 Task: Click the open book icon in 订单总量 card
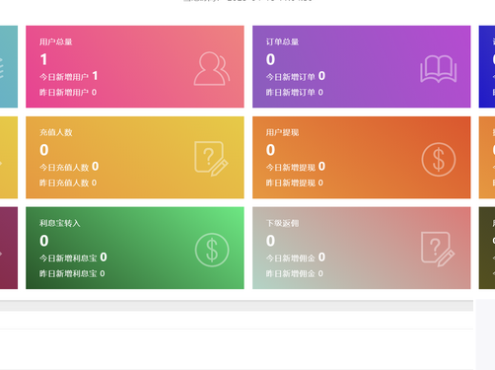[438, 69]
